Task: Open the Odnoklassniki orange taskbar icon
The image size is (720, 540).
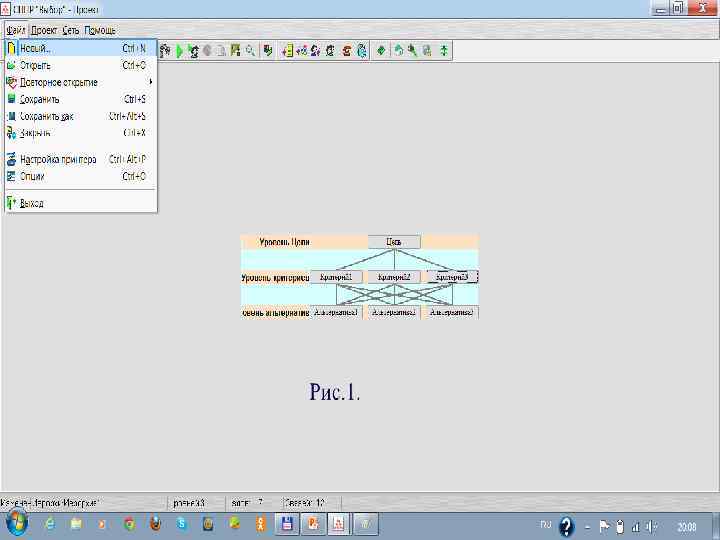Action: click(x=261, y=524)
